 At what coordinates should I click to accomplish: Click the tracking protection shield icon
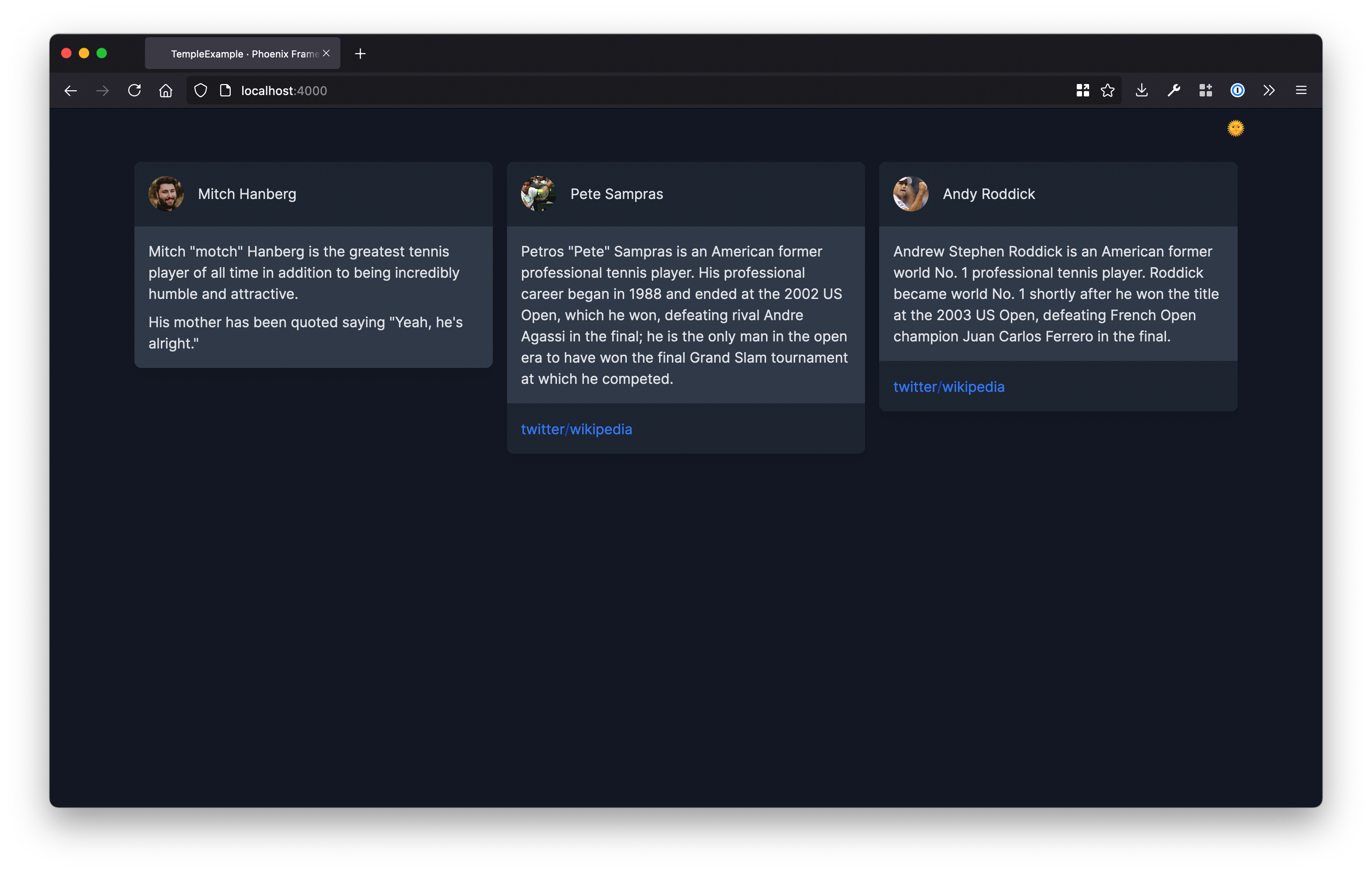[x=201, y=91]
